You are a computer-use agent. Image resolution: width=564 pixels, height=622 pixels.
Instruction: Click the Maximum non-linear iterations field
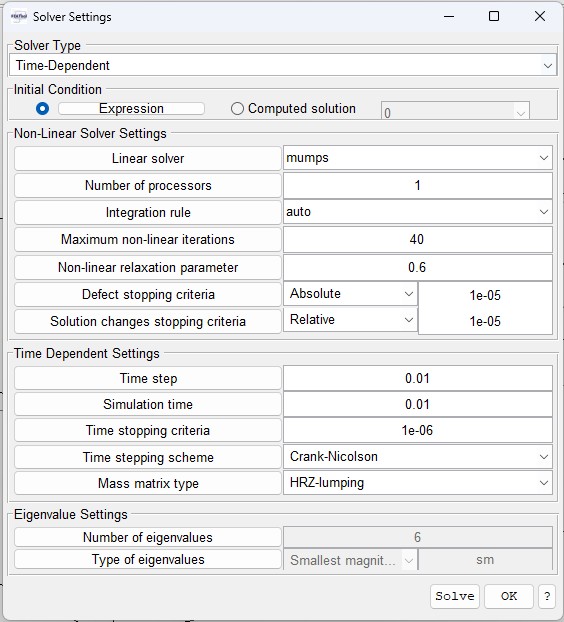tap(418, 239)
